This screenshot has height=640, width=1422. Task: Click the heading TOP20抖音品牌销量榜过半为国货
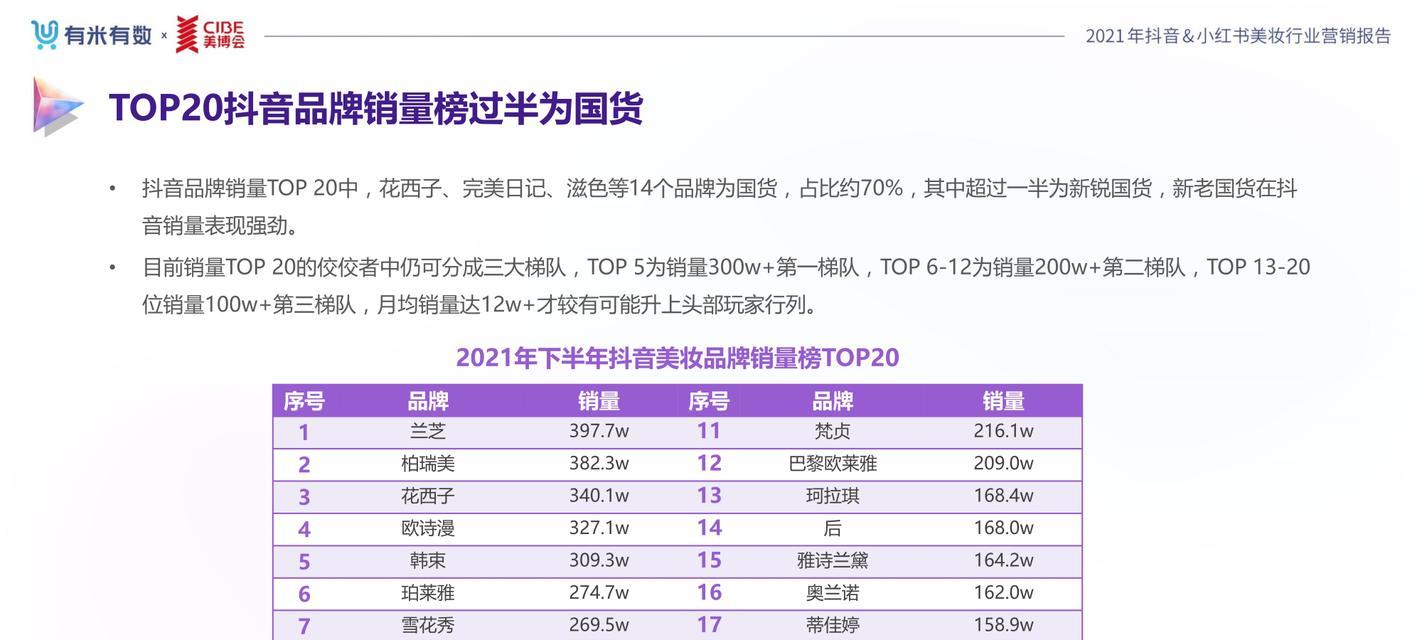[375, 108]
